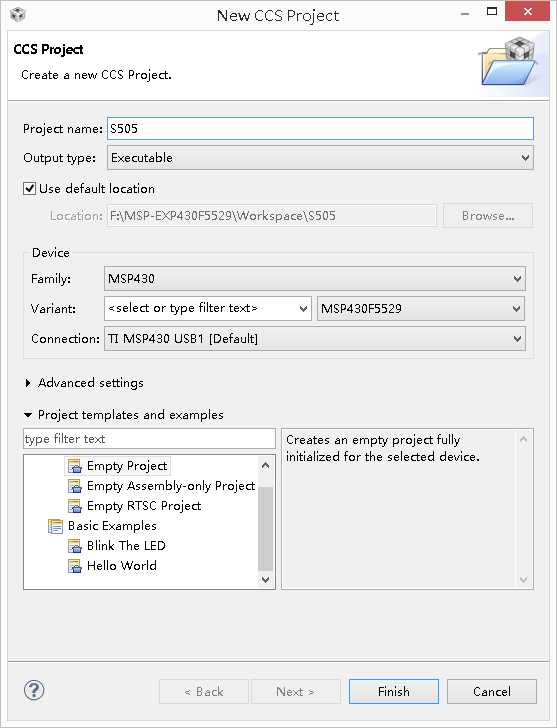The height and width of the screenshot is (728, 557).
Task: Click the Basic Examples folder icon
Action: pos(55,526)
